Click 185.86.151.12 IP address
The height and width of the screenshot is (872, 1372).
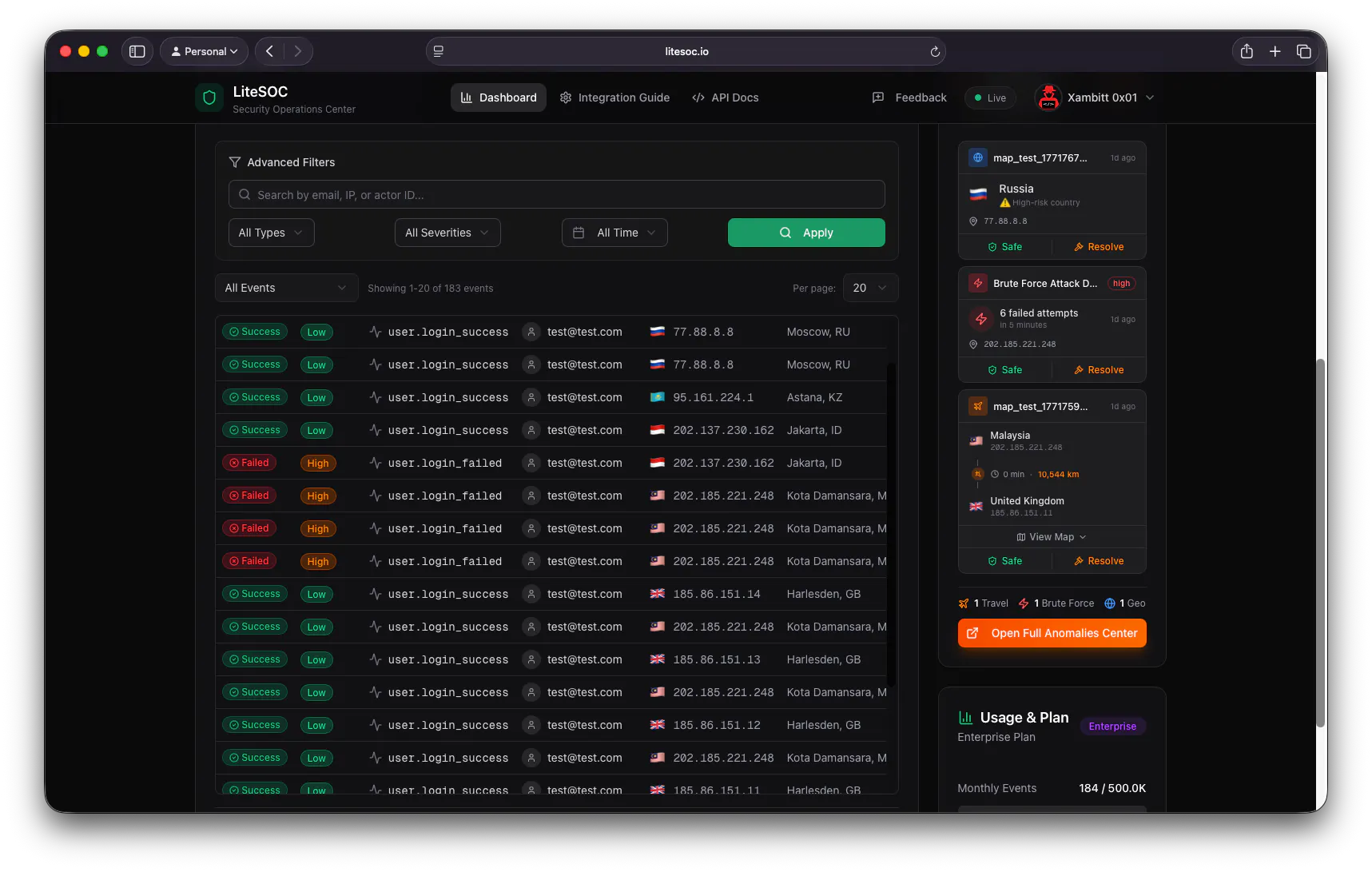(x=717, y=725)
